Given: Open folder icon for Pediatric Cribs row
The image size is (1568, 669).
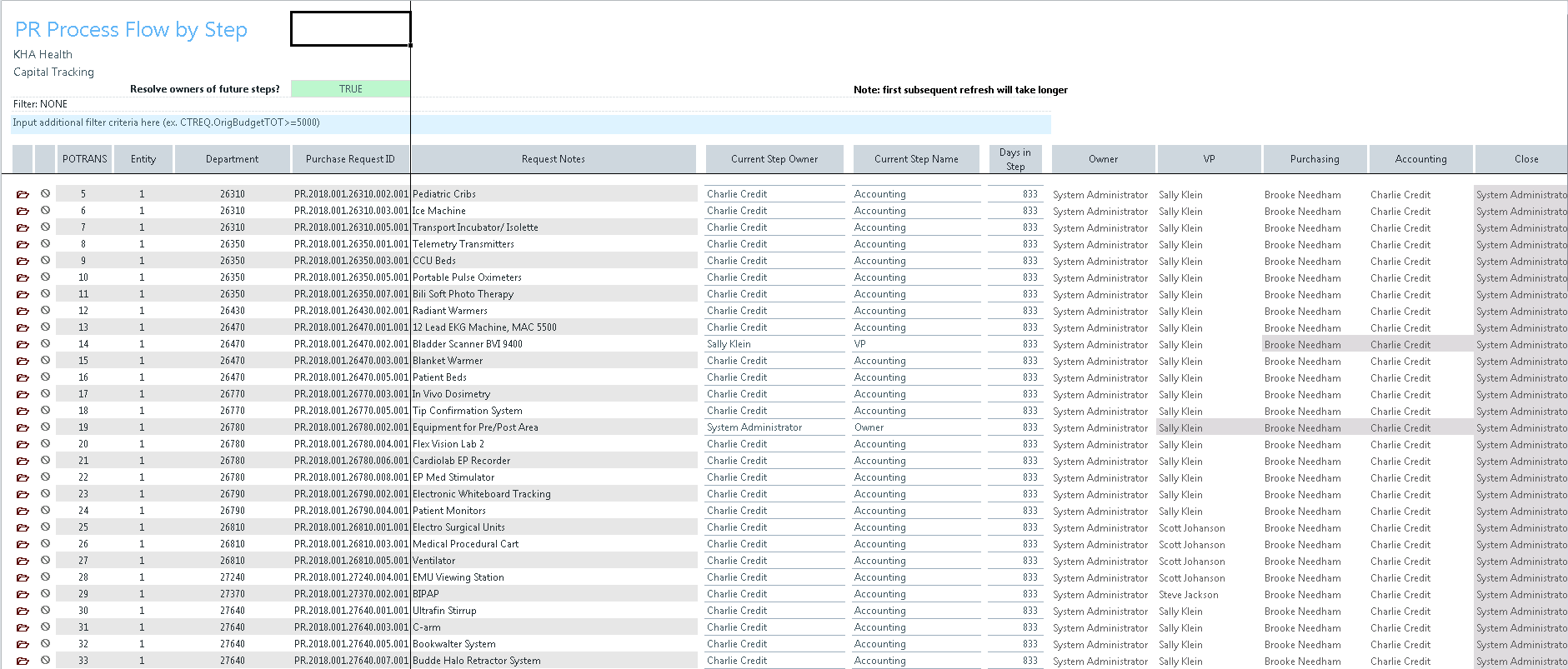Looking at the screenshot, I should click(23, 194).
